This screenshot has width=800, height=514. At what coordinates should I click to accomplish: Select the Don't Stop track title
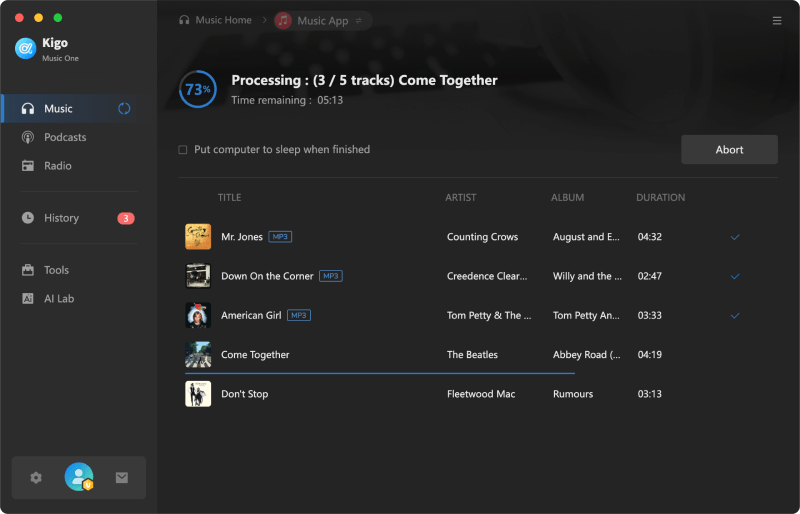pyautogui.click(x=244, y=394)
